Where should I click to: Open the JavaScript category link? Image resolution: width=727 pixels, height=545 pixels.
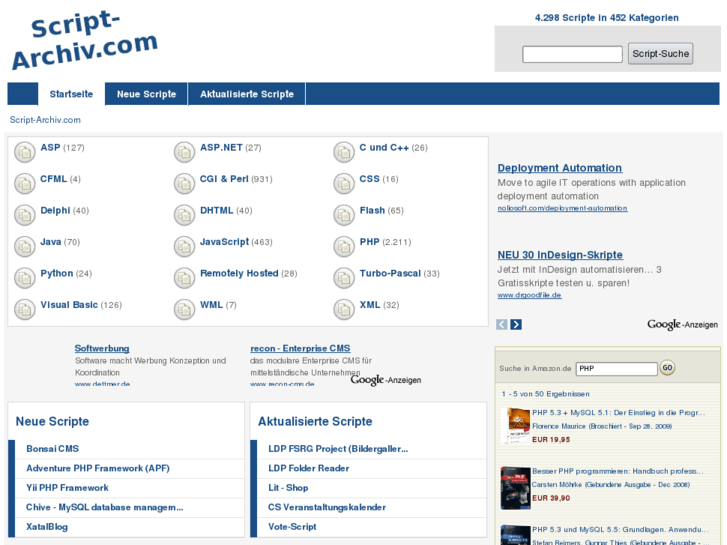[224, 242]
